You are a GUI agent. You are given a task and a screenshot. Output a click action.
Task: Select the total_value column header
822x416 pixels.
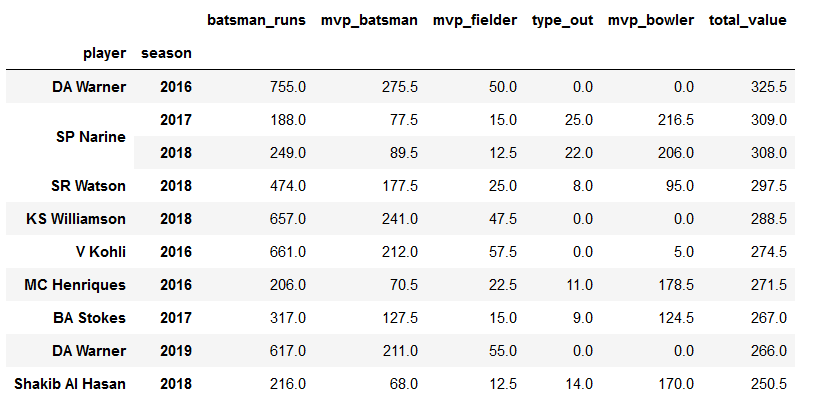748,20
